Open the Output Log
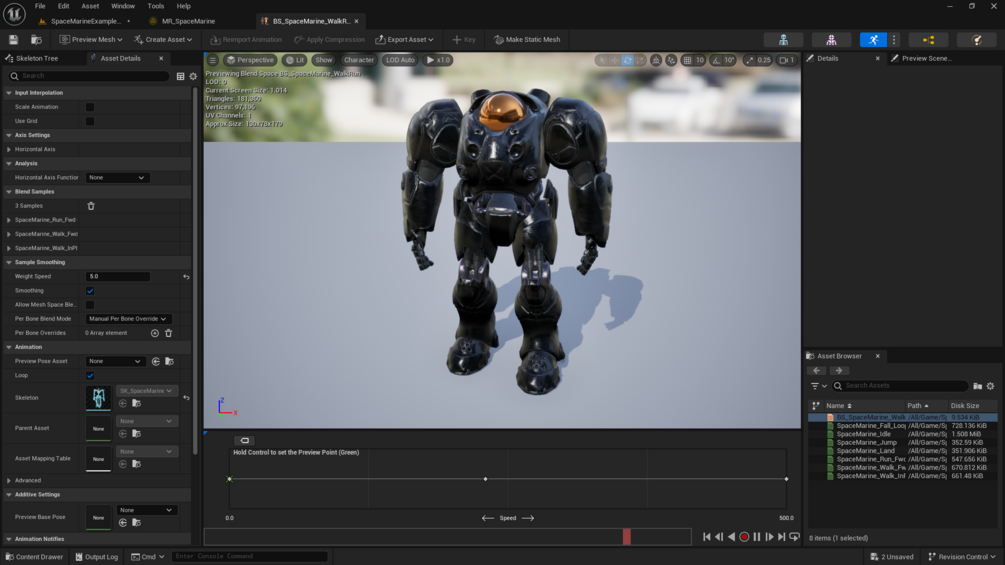This screenshot has width=1005, height=565. pyautogui.click(x=97, y=557)
